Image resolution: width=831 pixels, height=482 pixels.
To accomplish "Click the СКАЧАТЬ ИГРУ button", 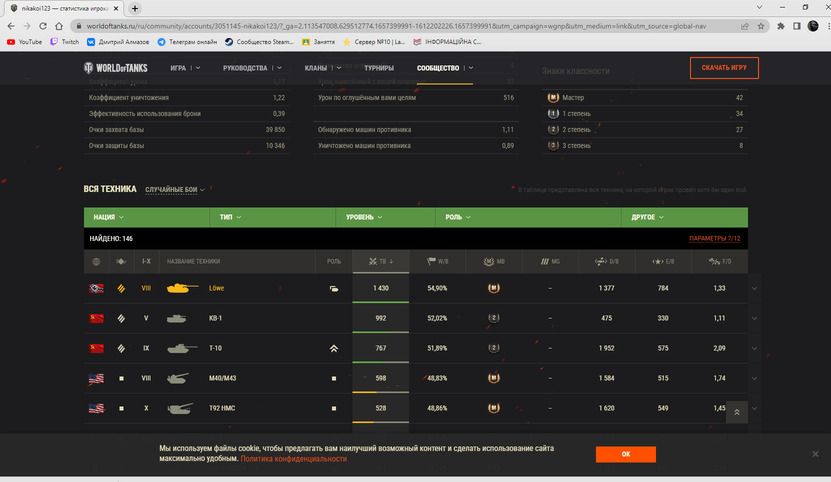I will [x=724, y=68].
